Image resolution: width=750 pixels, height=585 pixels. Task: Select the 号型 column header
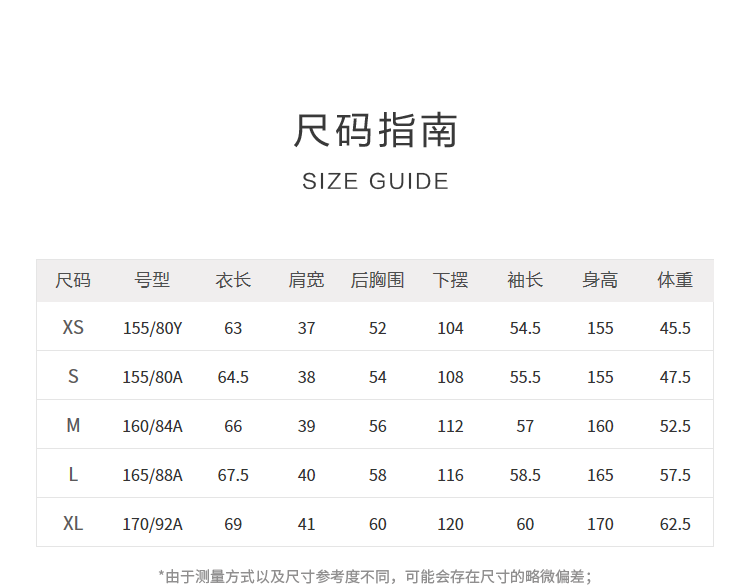click(152, 281)
